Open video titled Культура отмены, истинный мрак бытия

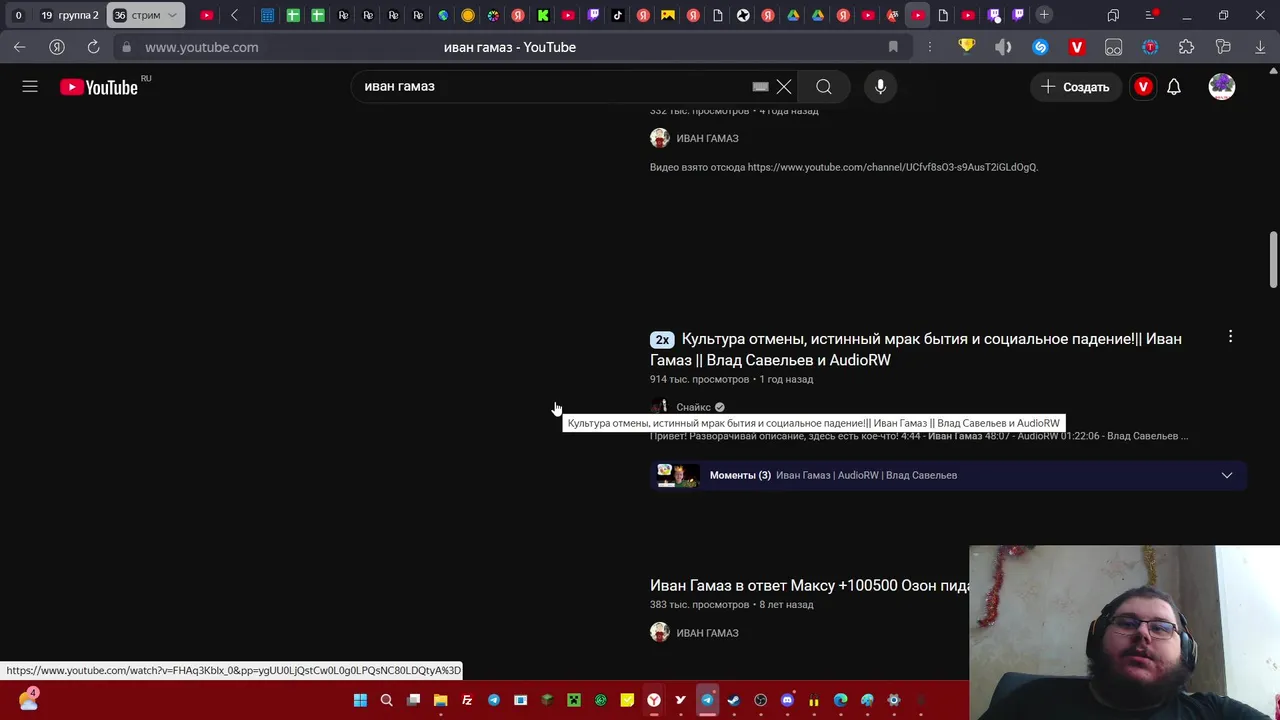tap(916, 349)
